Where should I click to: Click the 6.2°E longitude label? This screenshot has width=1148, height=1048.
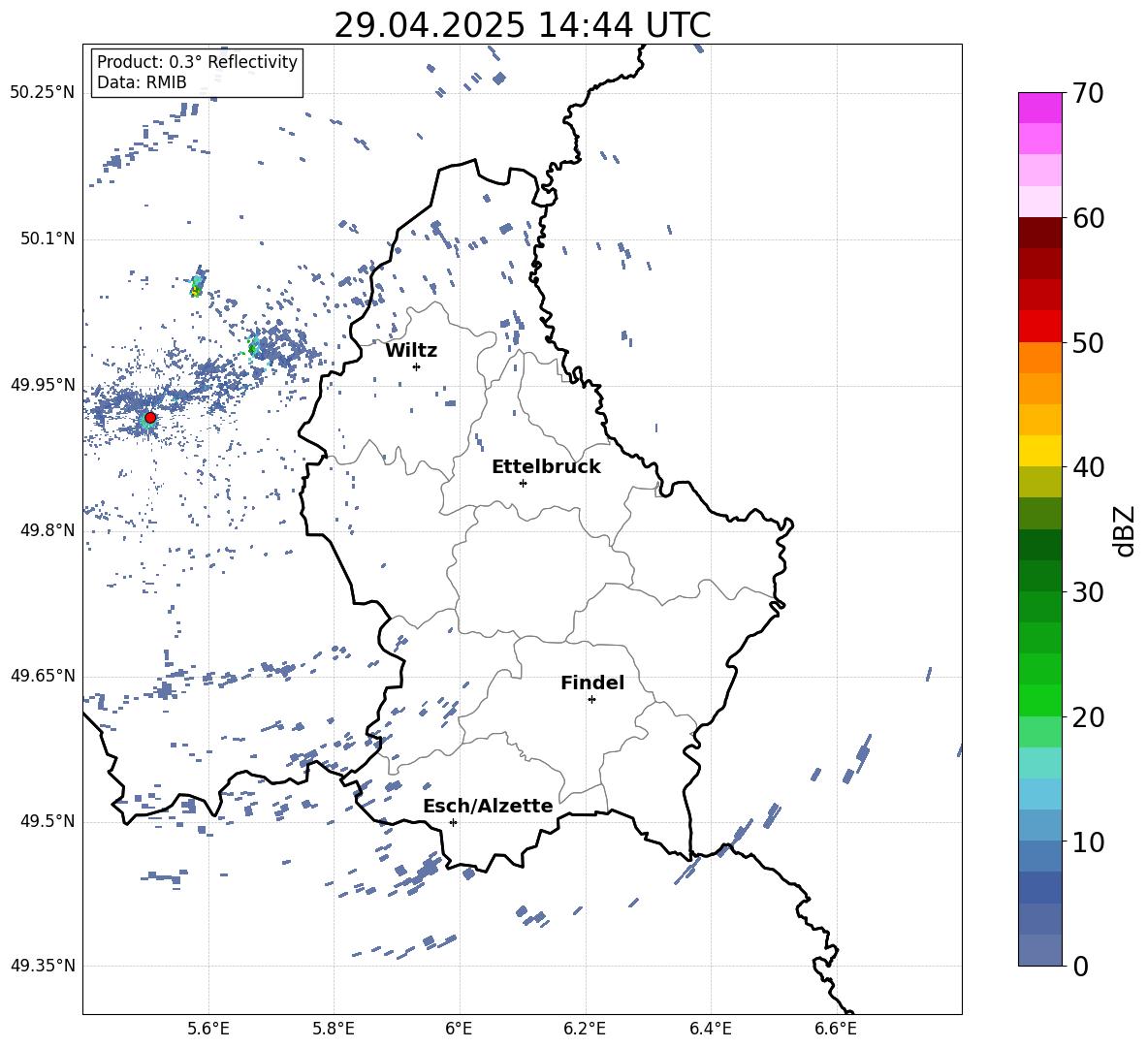(x=585, y=1029)
